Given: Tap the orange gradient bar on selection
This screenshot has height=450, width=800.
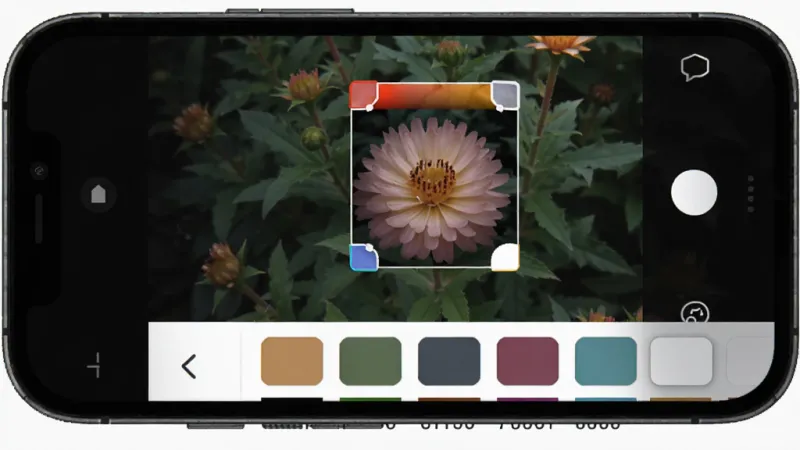Looking at the screenshot, I should coord(434,97).
